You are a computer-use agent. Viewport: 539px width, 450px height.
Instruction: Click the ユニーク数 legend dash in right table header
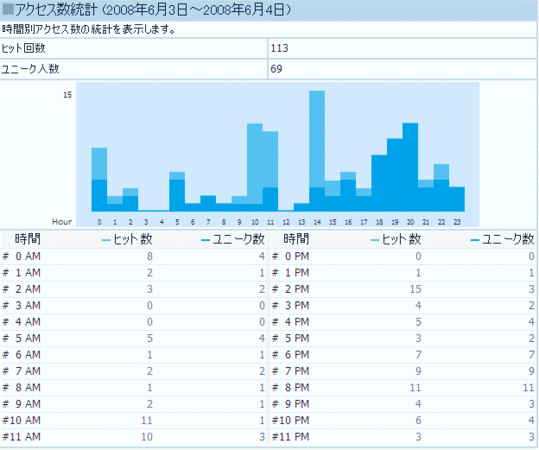pos(475,240)
